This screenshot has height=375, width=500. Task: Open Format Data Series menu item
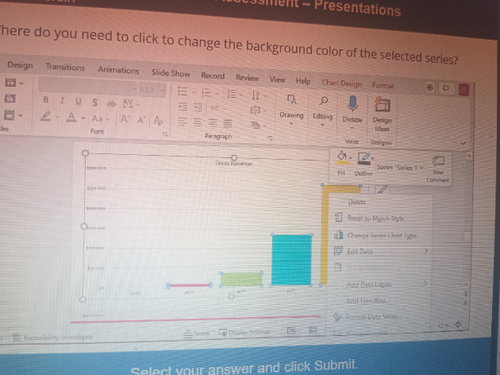click(x=372, y=317)
